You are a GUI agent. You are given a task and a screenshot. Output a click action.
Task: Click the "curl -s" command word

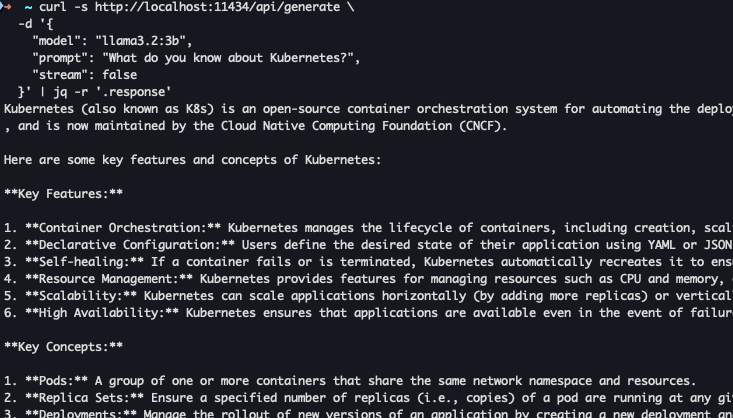click(63, 7)
